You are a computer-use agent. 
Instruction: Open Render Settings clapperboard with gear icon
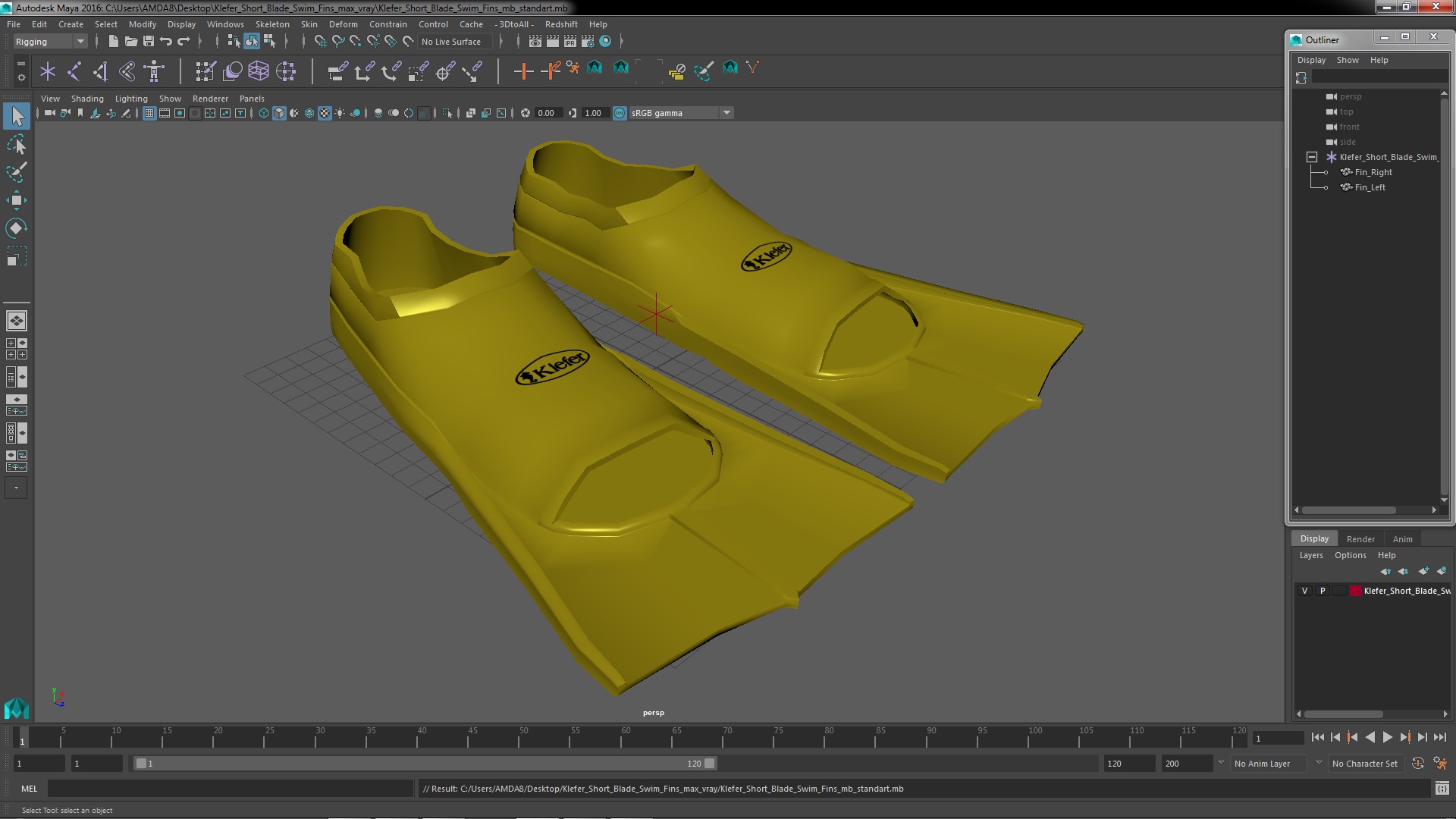pyautogui.click(x=588, y=41)
